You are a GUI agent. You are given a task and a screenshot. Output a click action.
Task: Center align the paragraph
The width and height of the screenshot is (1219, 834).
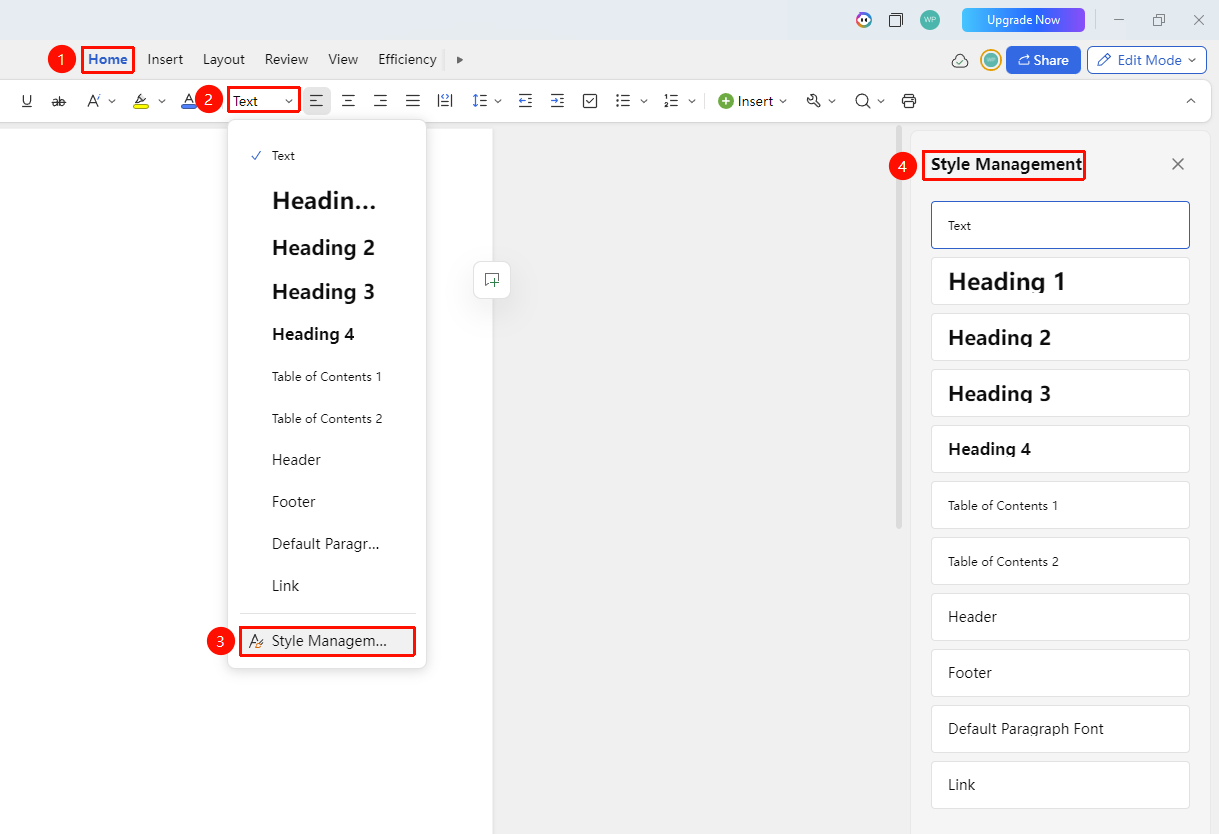[348, 101]
